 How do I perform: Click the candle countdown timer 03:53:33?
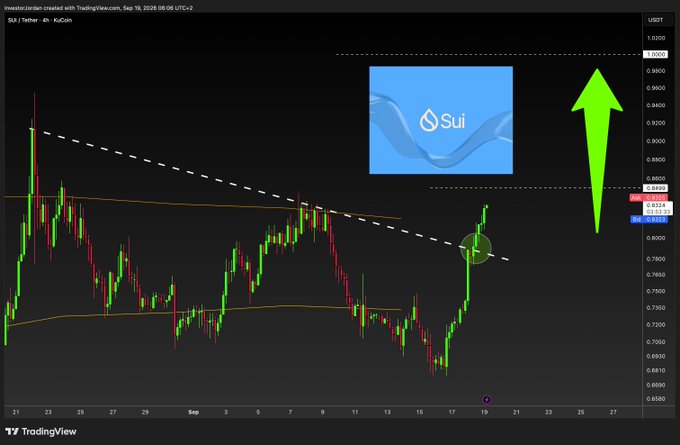[x=658, y=212]
